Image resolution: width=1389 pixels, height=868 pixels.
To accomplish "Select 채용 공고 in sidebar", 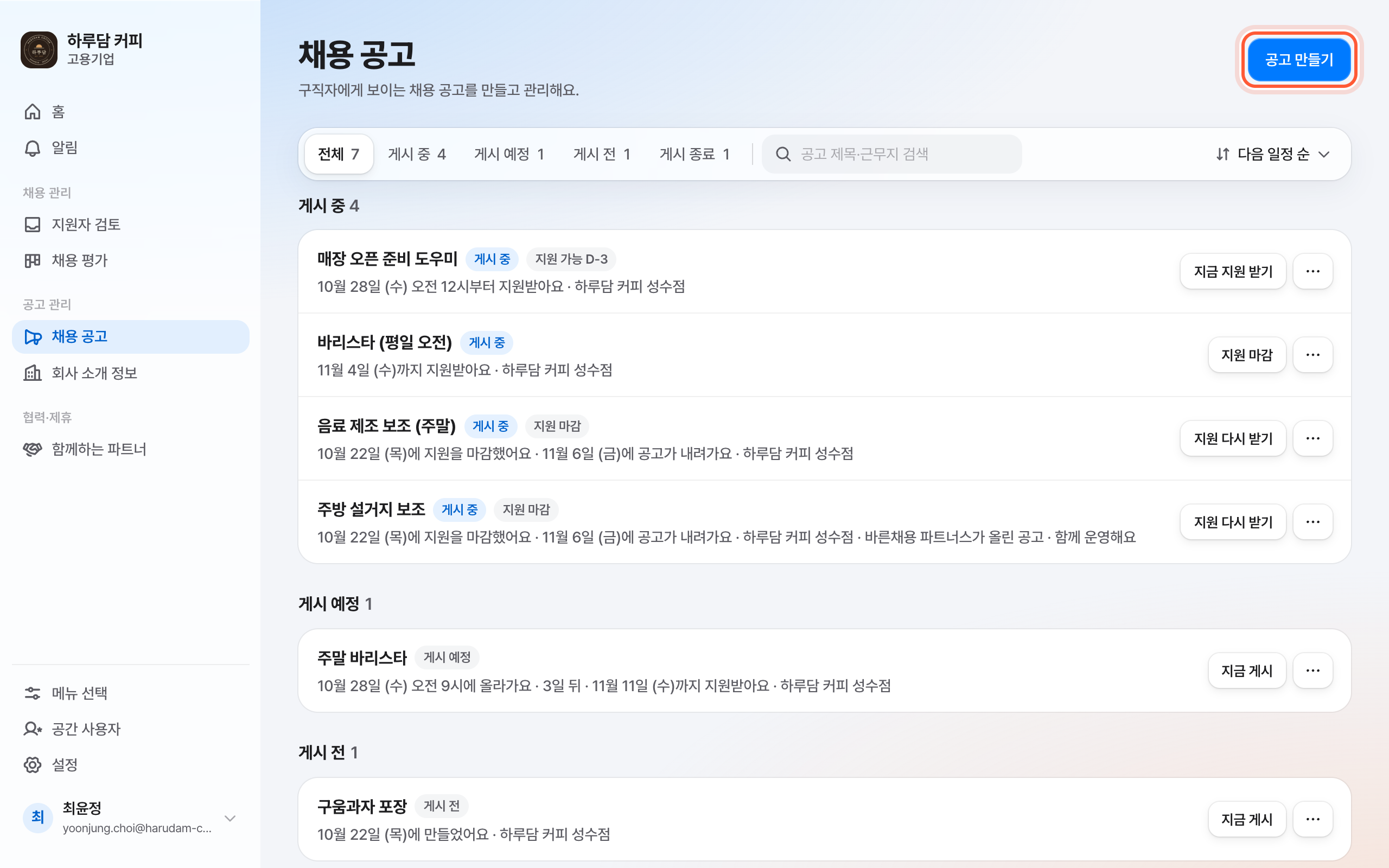I will (x=130, y=336).
